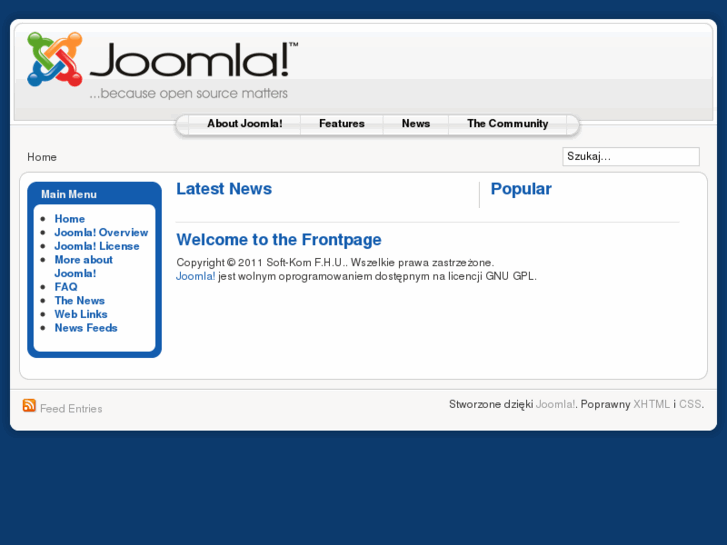Open FAQ in Main Menu

[66, 287]
